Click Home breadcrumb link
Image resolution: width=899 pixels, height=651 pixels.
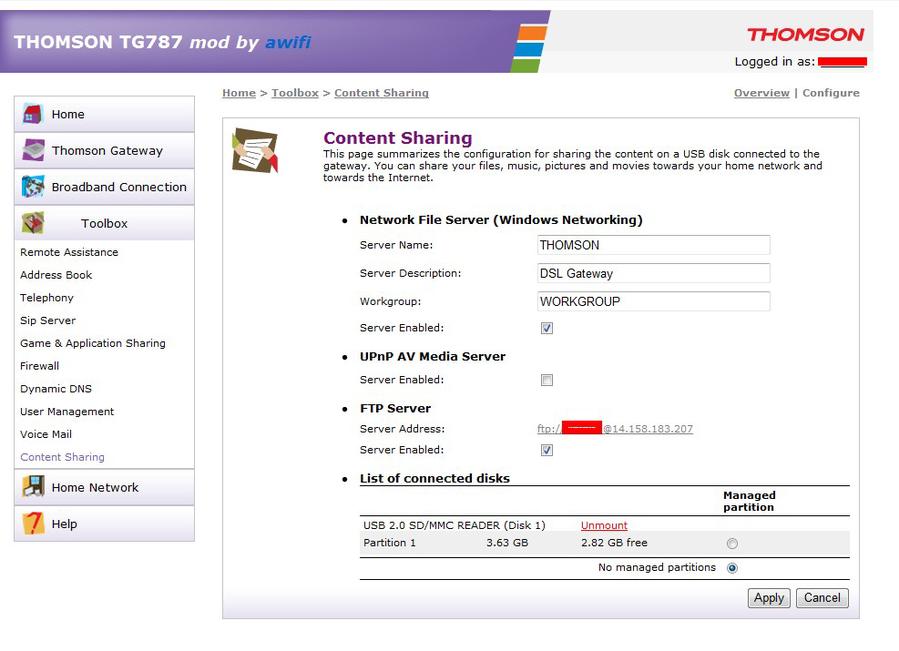pyautogui.click(x=239, y=93)
